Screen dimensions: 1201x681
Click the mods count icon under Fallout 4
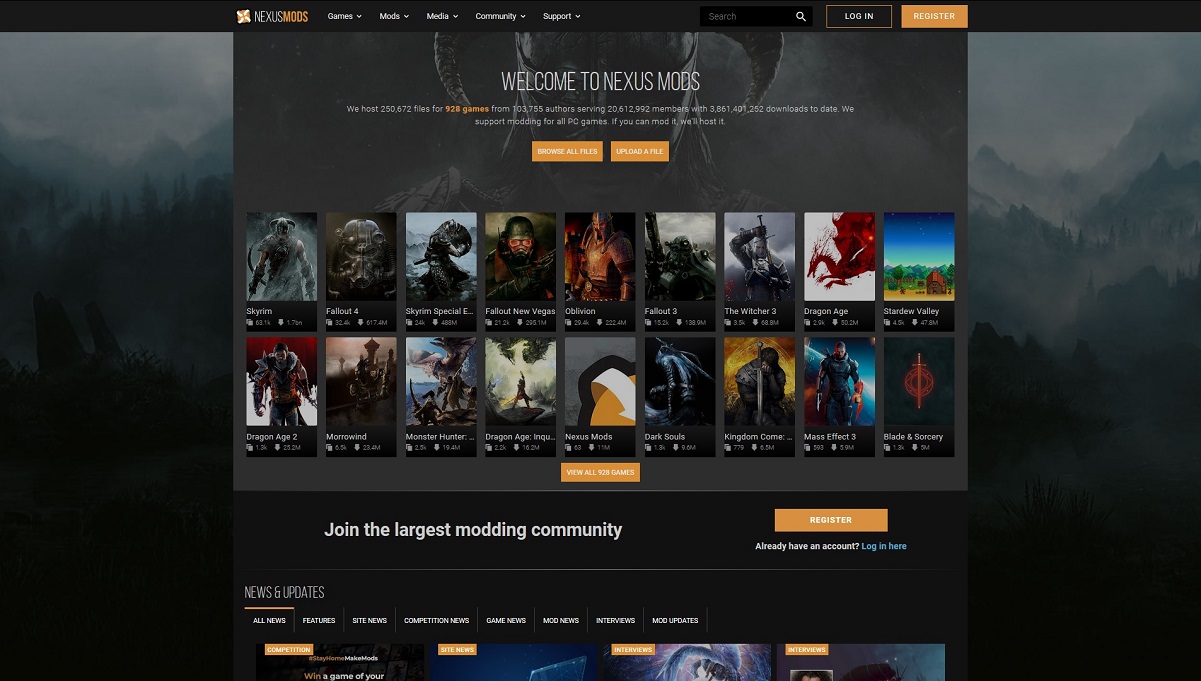click(328, 323)
